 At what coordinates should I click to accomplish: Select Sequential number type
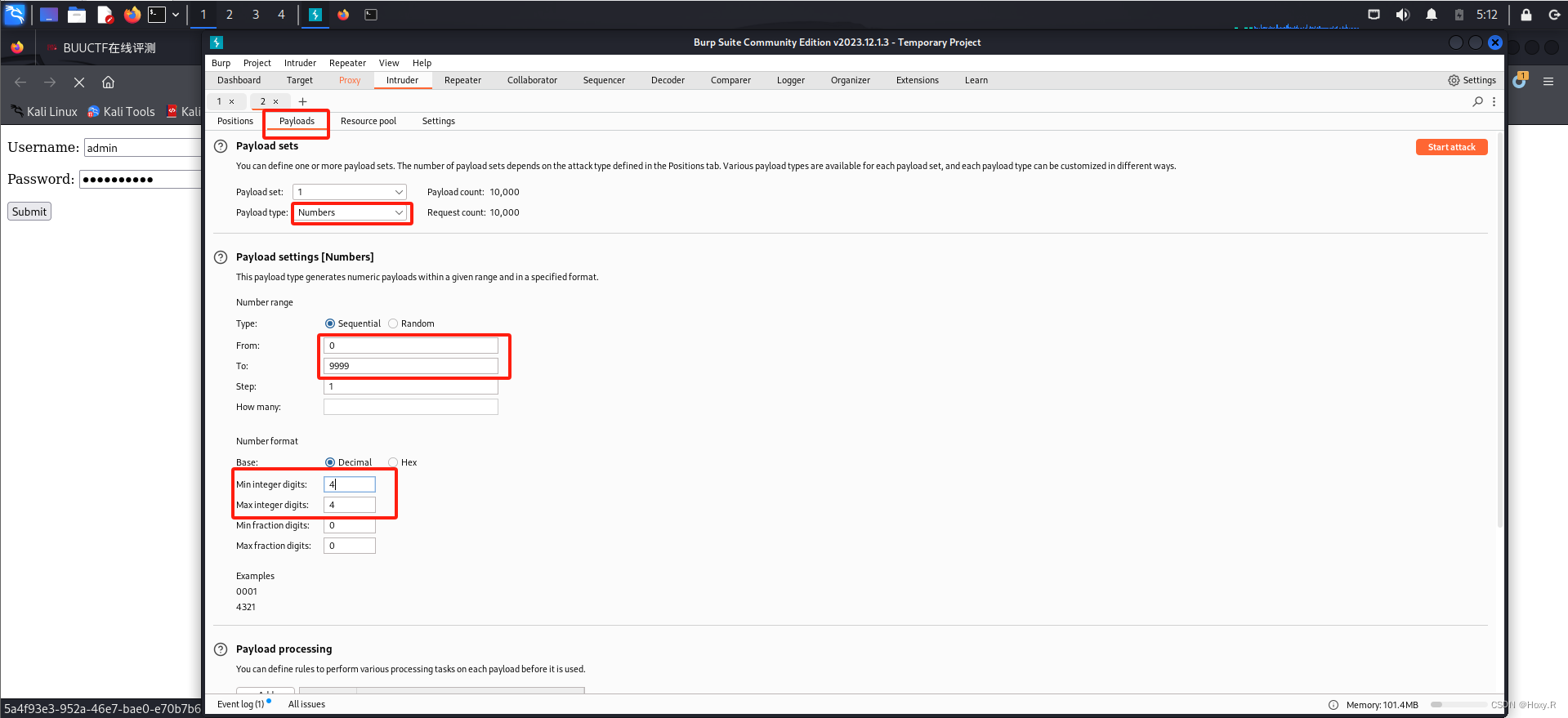[330, 323]
